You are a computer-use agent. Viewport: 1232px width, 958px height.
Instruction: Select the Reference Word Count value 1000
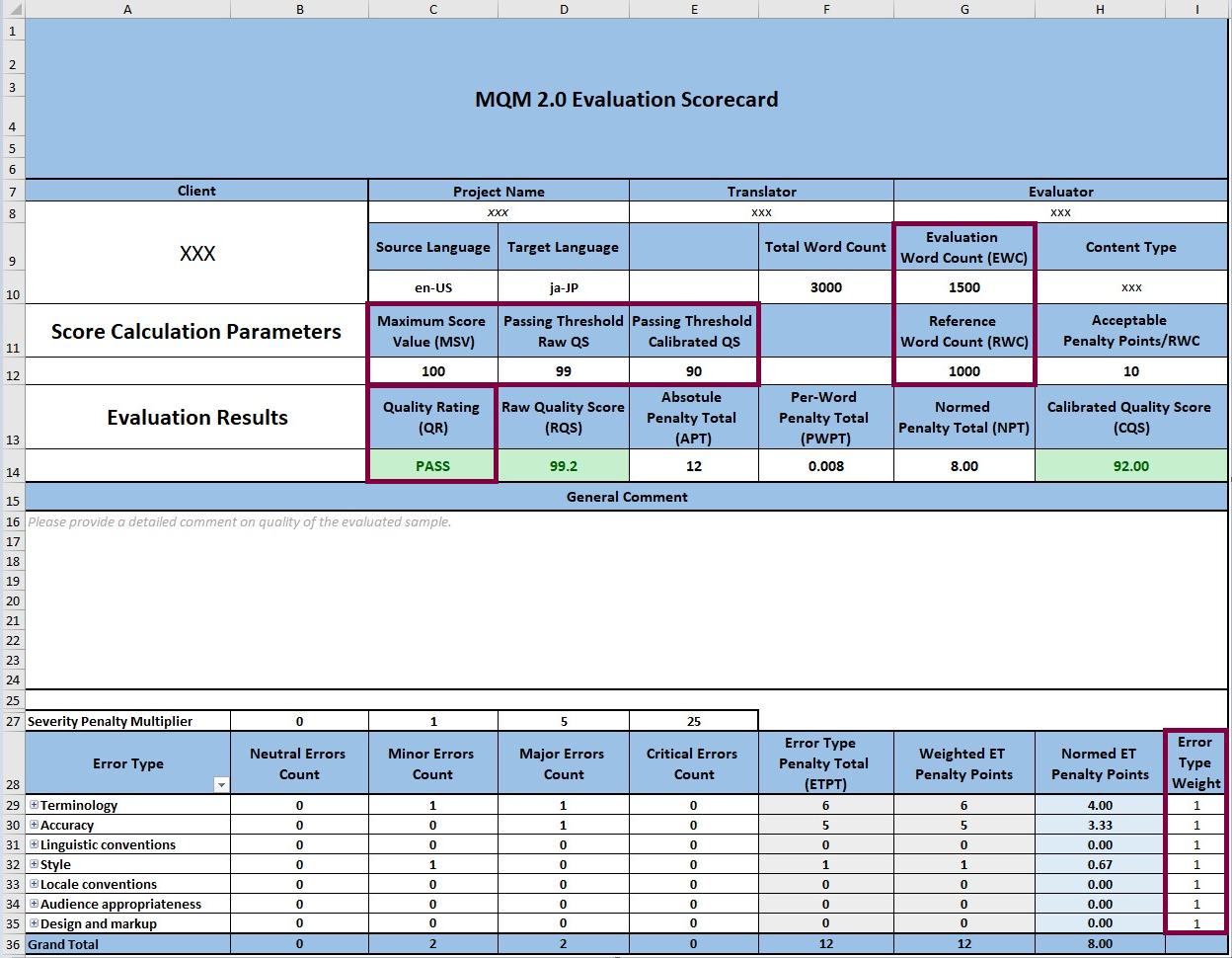[963, 371]
